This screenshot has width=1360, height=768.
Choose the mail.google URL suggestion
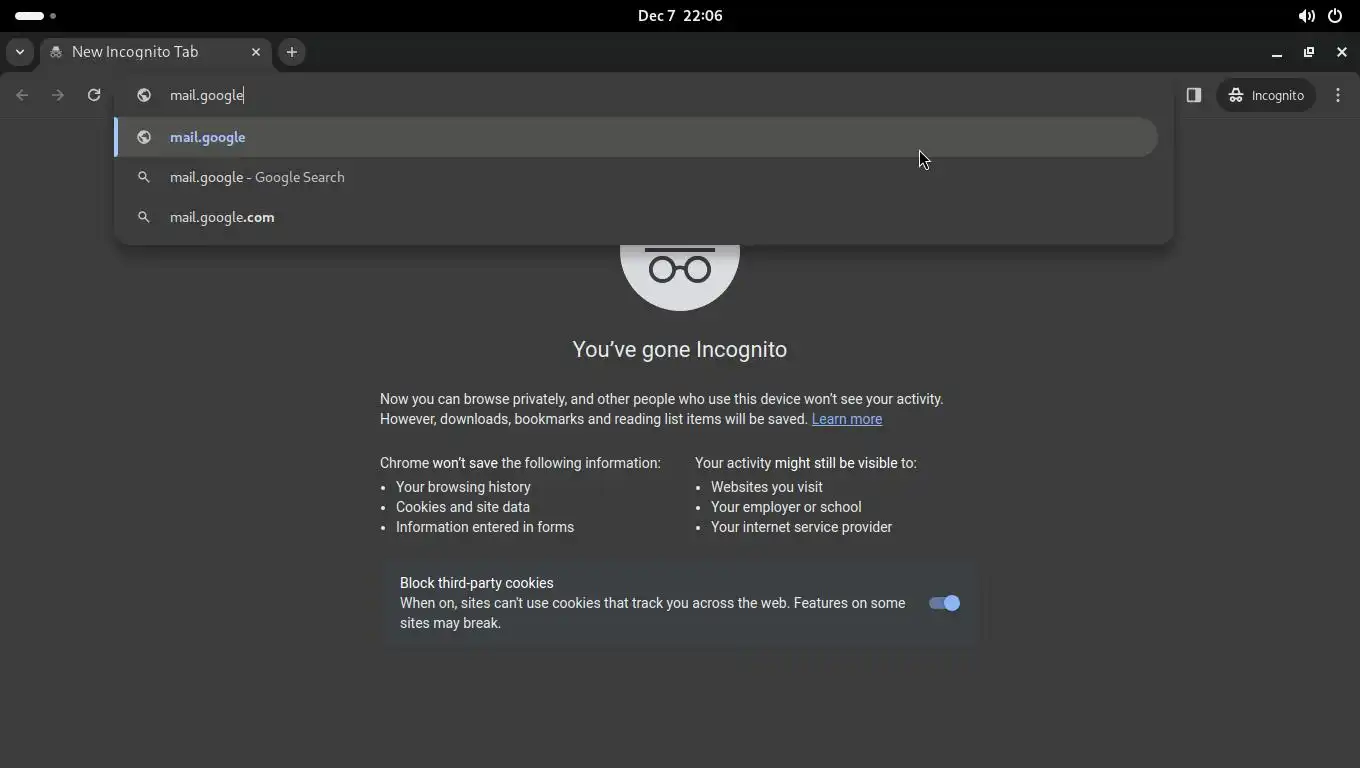tap(636, 137)
